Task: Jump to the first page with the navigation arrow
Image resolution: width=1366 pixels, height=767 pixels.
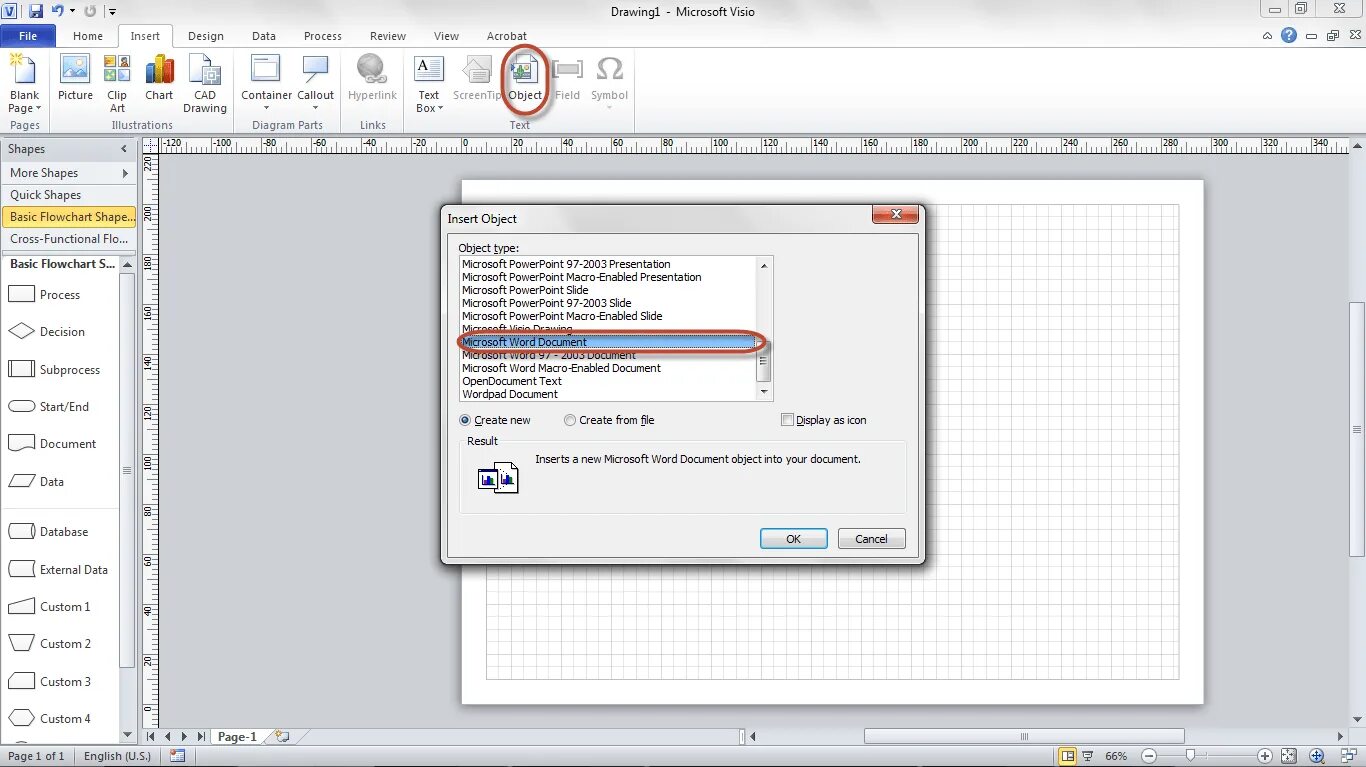Action: tap(152, 736)
